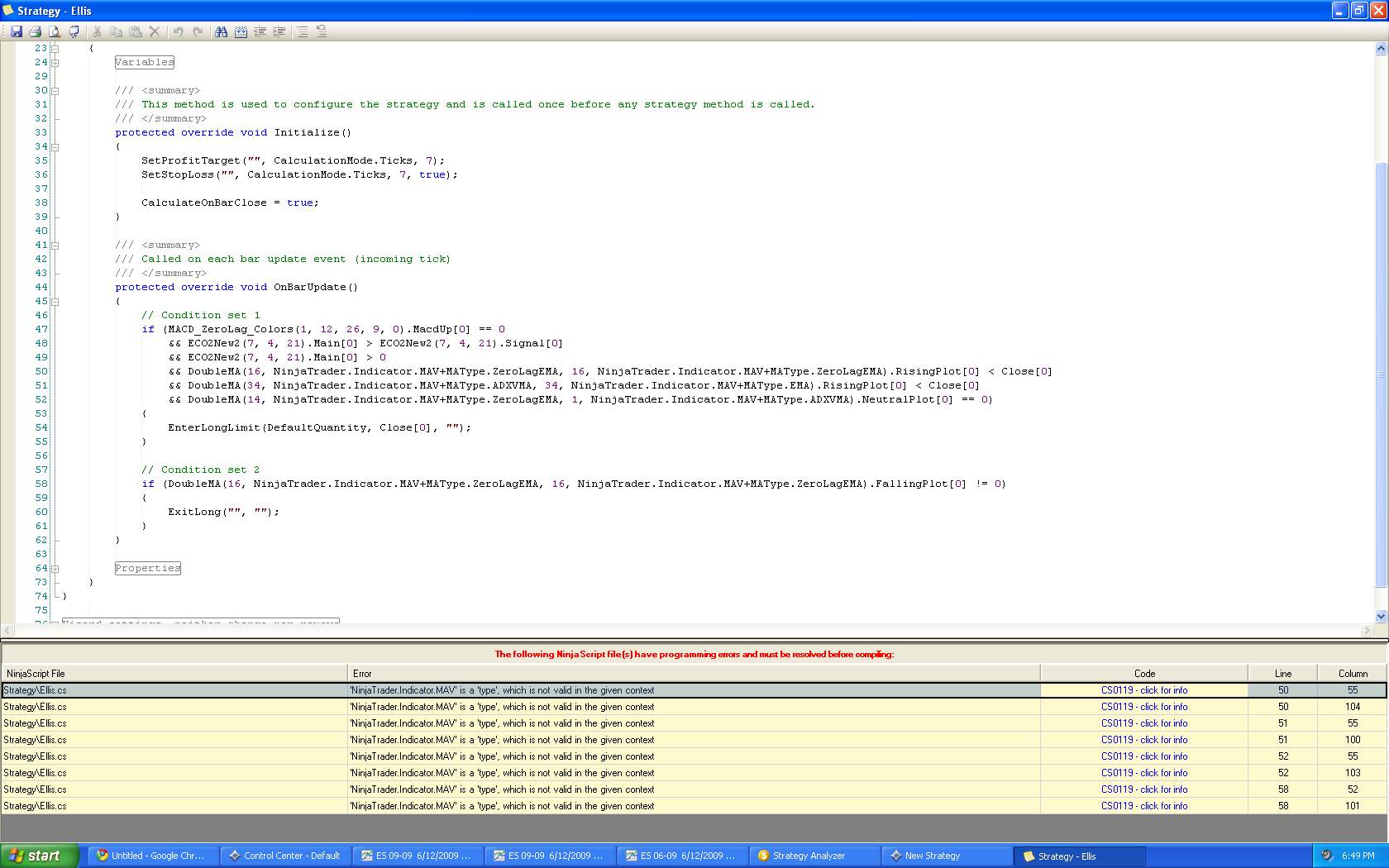Screen dimensions: 1389x868
Task: Switch to New Strategy window in taskbar
Action: click(x=947, y=856)
